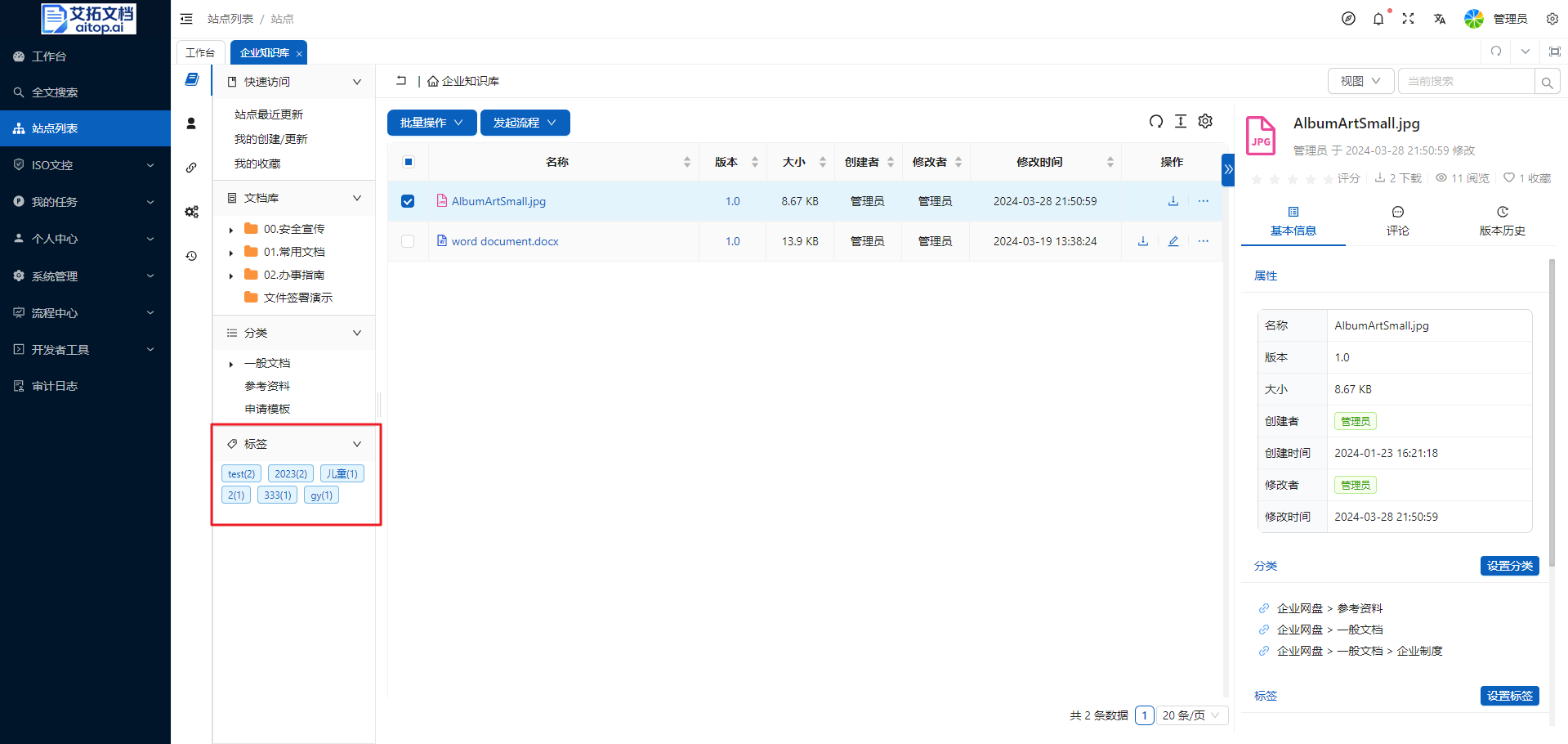Viewport: 1568px width, 744px height.
Task: Click the 设置分类 button
Action: [1509, 566]
